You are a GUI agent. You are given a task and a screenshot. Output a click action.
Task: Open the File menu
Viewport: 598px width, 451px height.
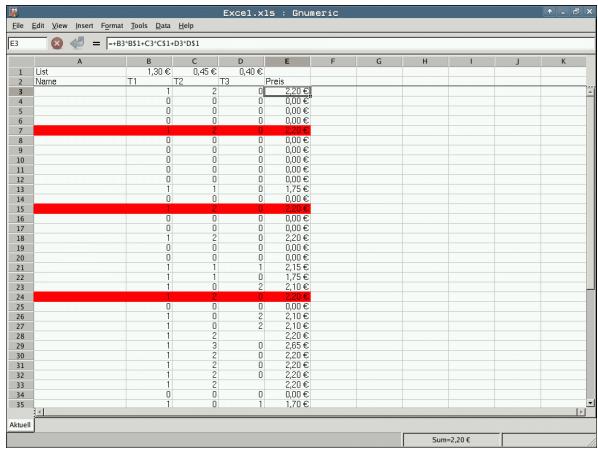click(18, 26)
